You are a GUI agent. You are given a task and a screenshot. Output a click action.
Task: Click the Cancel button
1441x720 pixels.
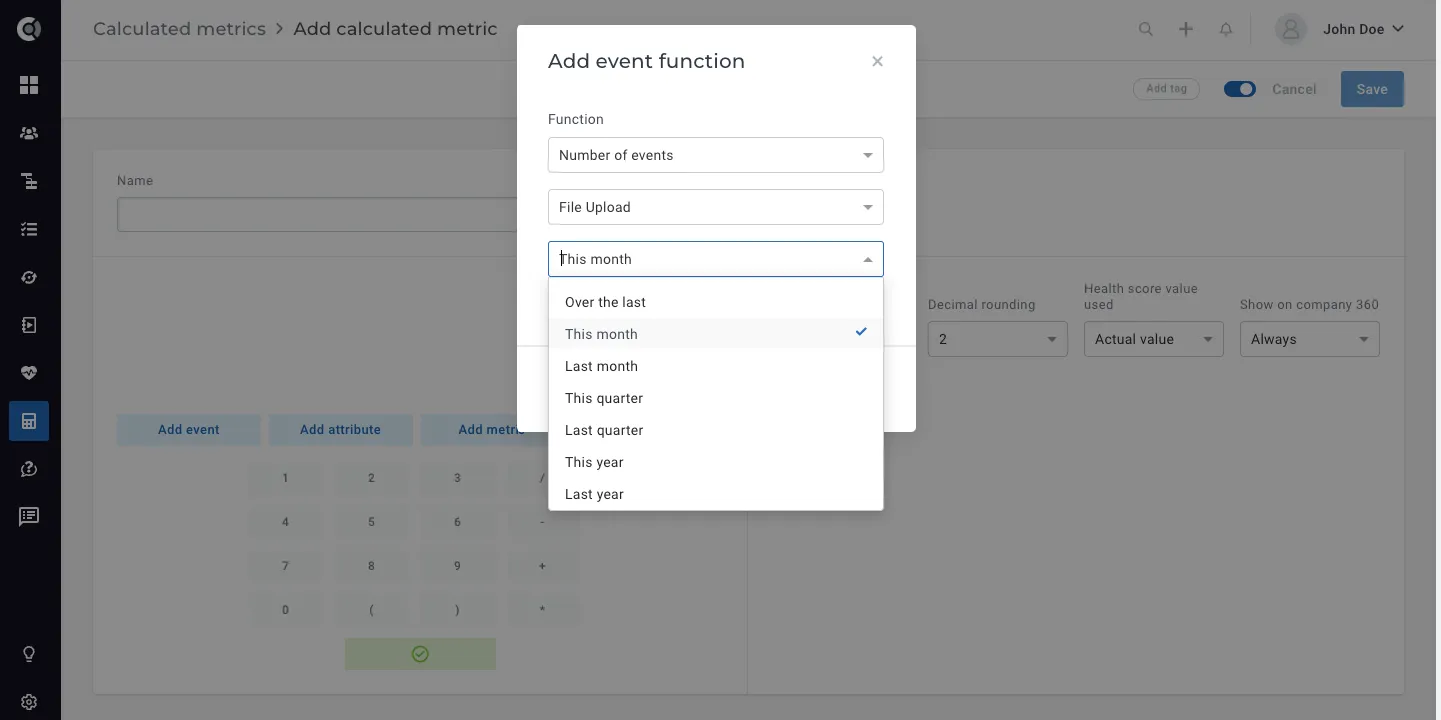point(1294,89)
